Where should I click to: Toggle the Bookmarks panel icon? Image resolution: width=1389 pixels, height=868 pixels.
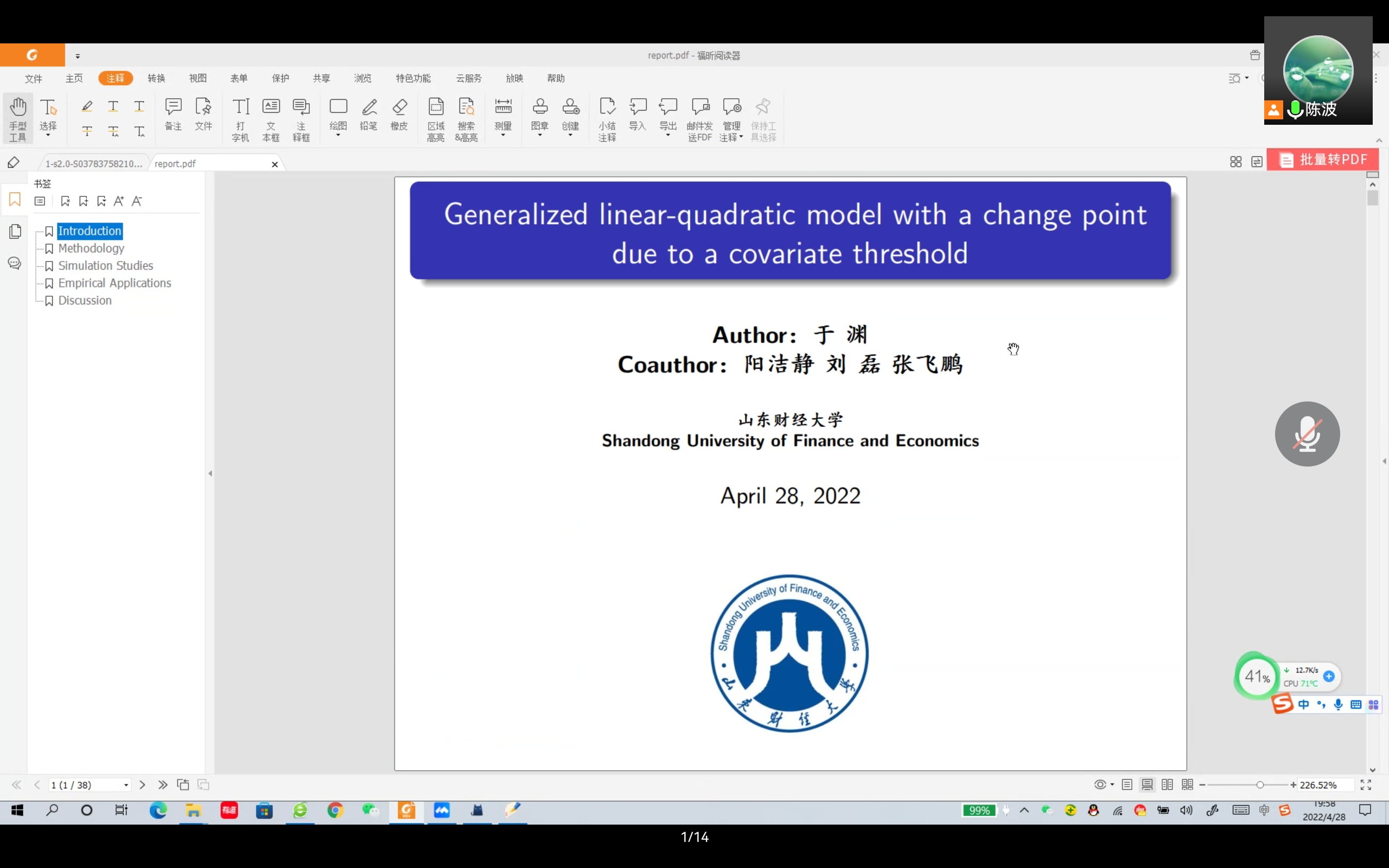pyautogui.click(x=15, y=199)
